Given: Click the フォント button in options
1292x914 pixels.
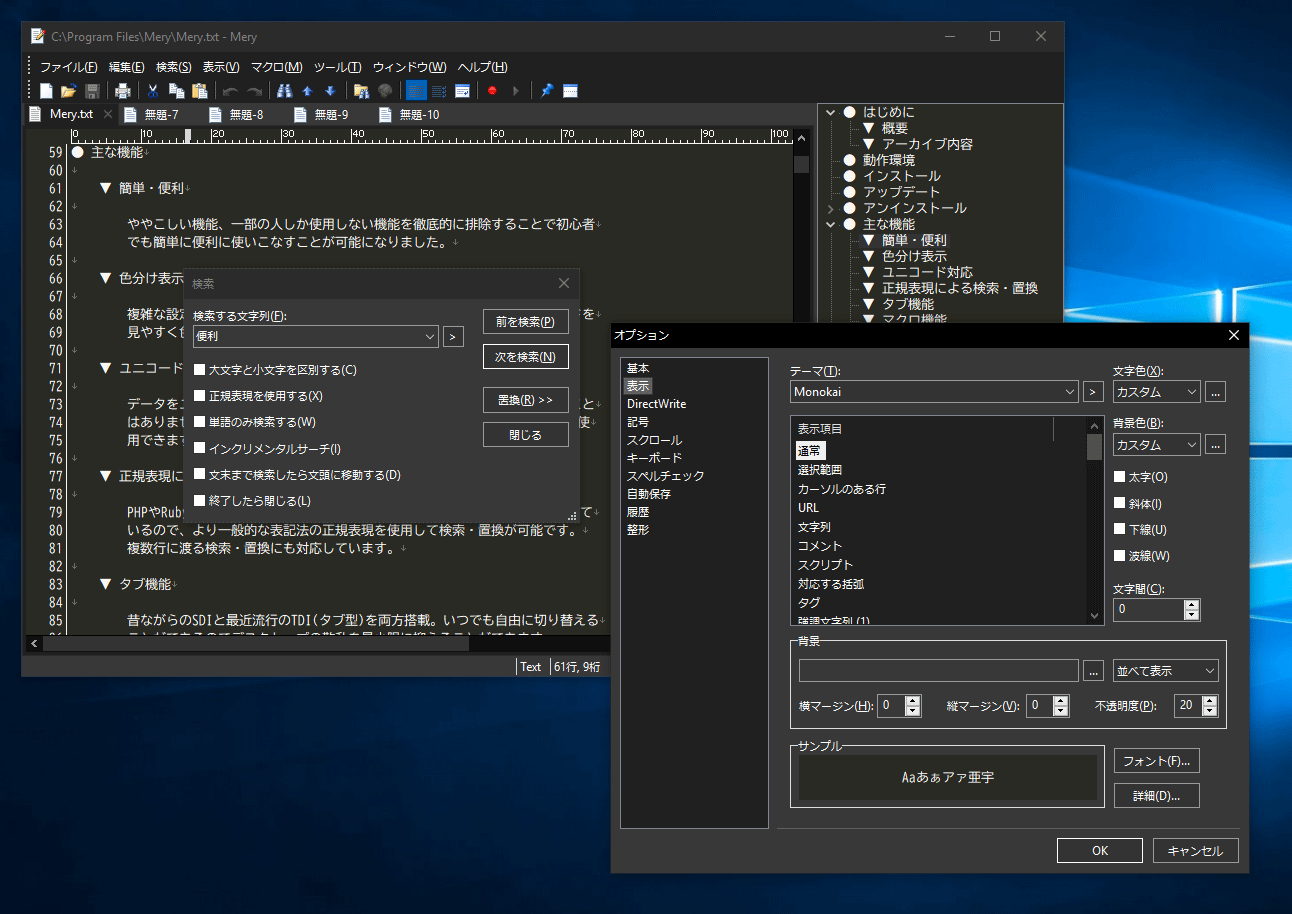Looking at the screenshot, I should [x=1156, y=761].
